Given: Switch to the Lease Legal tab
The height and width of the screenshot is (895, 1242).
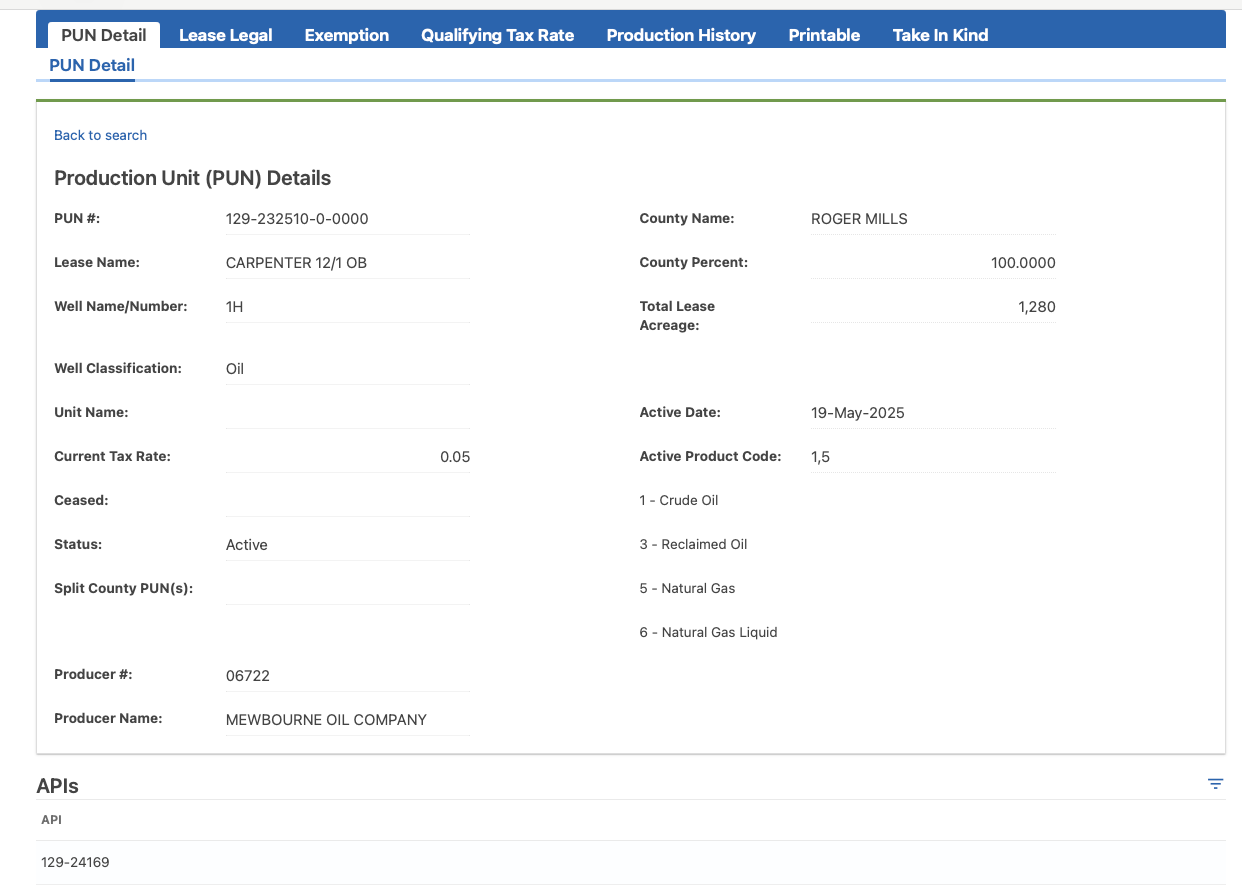Looking at the screenshot, I should [225, 35].
